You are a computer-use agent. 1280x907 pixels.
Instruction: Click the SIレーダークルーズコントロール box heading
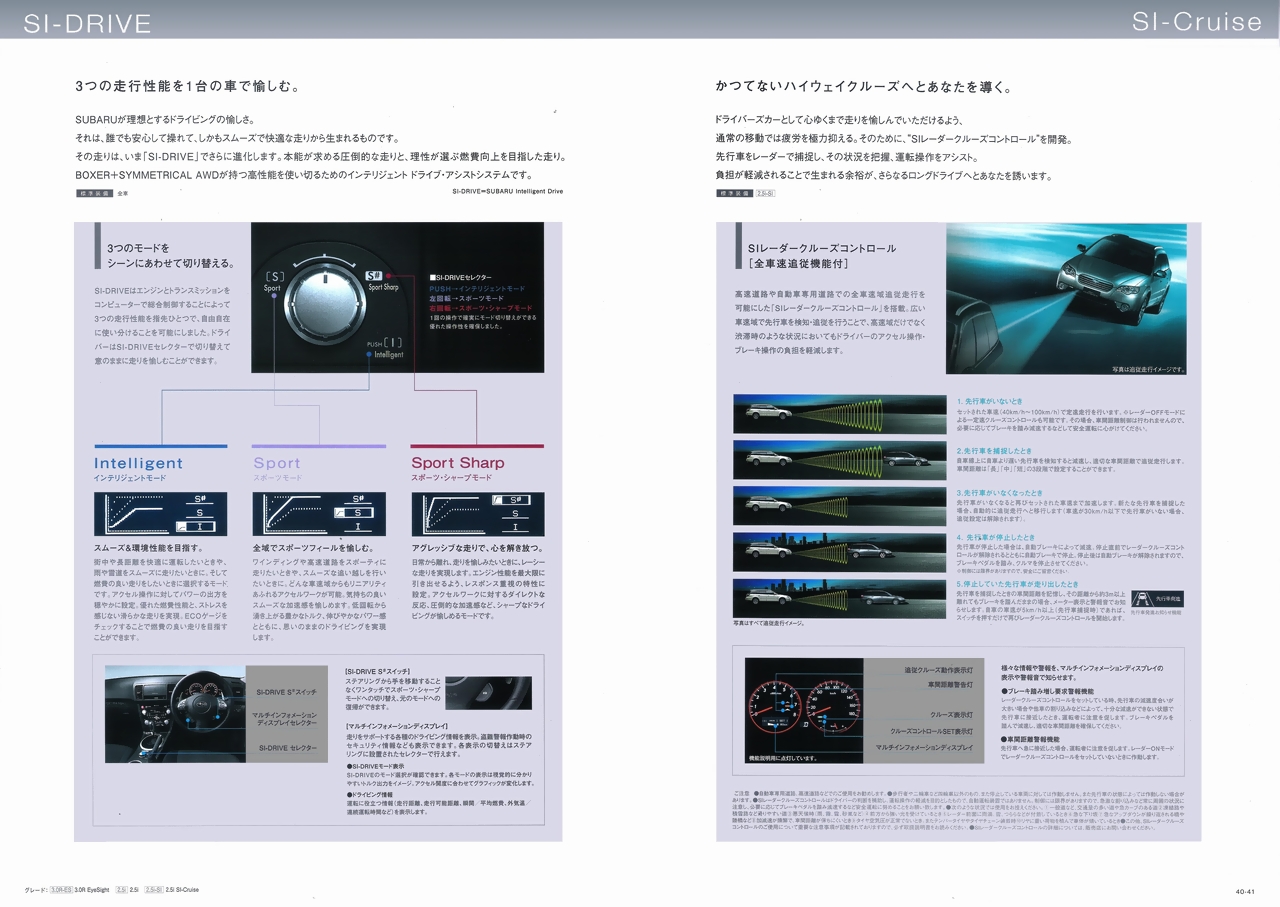821,255
